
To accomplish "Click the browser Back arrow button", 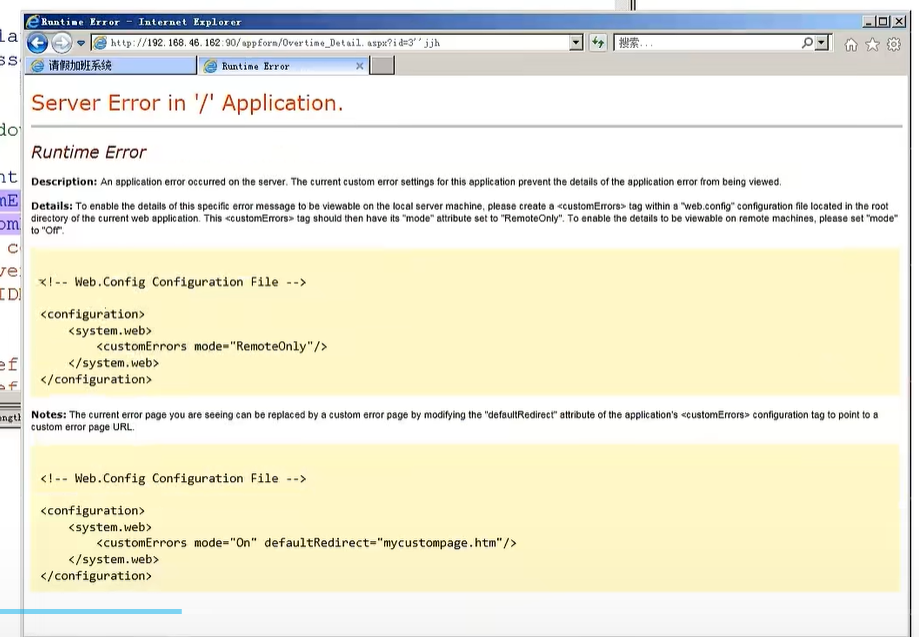I will point(37,43).
